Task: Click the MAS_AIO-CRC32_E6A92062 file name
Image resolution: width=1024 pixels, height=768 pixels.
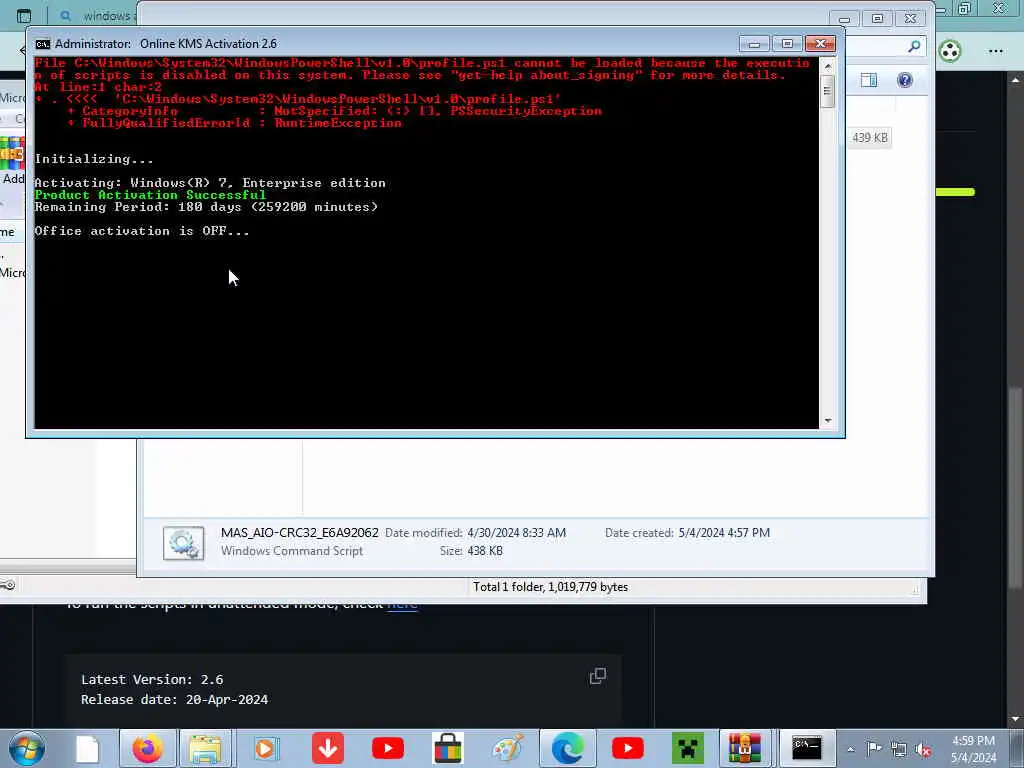Action: [300, 533]
